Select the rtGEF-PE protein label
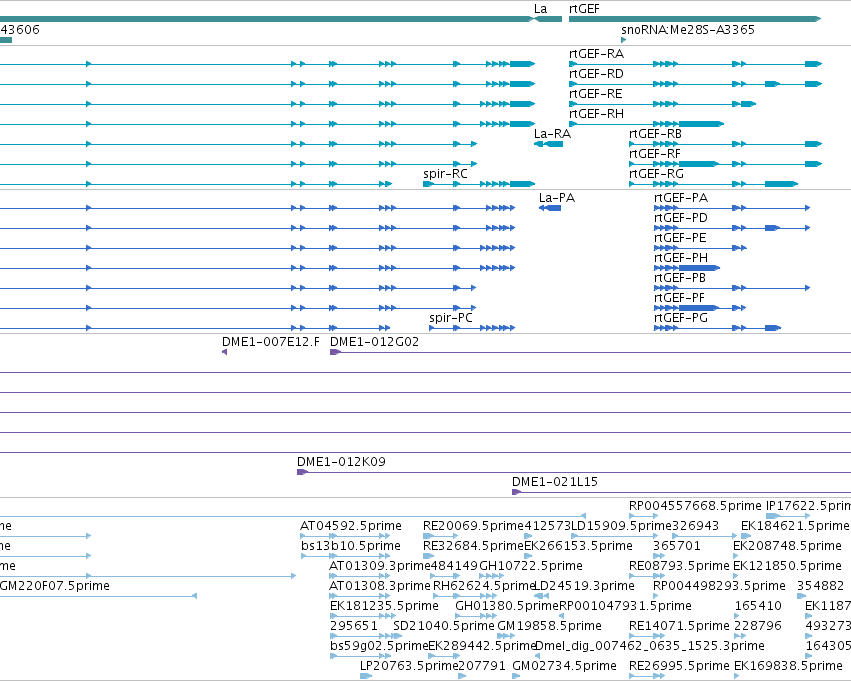Screen dimensions: 851x681 (x=680, y=238)
